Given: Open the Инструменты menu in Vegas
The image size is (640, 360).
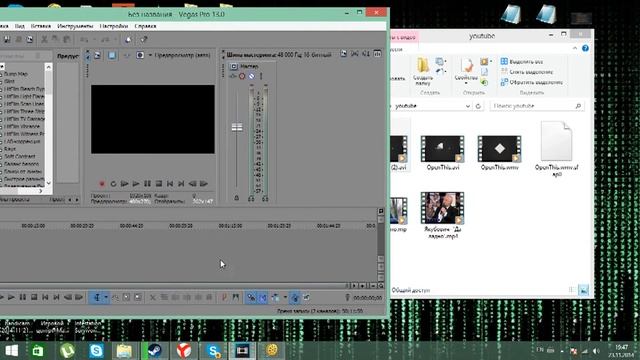Looking at the screenshot, I should (75, 26).
